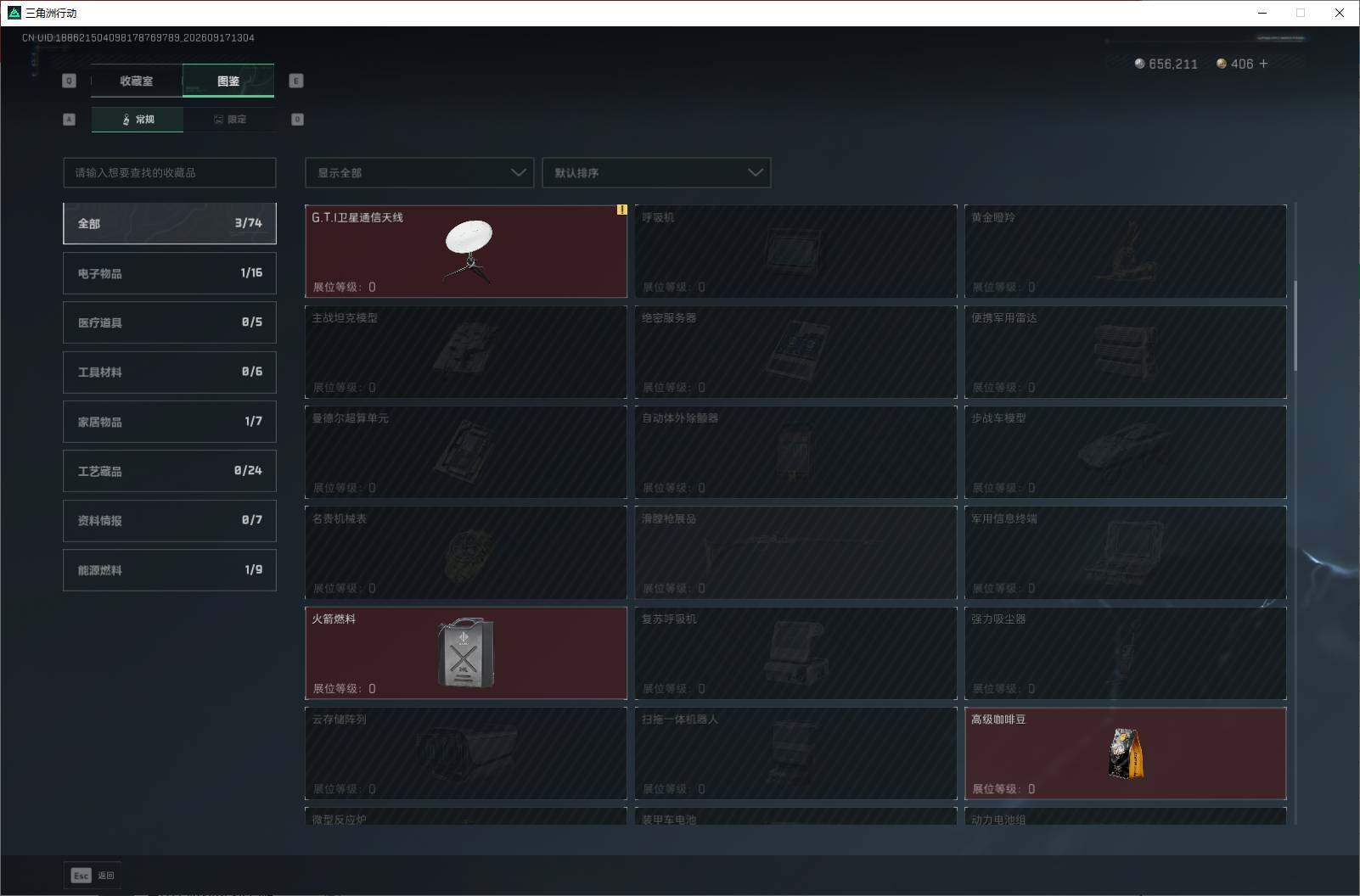Click the silver currency icon beside 656,211

(1139, 64)
